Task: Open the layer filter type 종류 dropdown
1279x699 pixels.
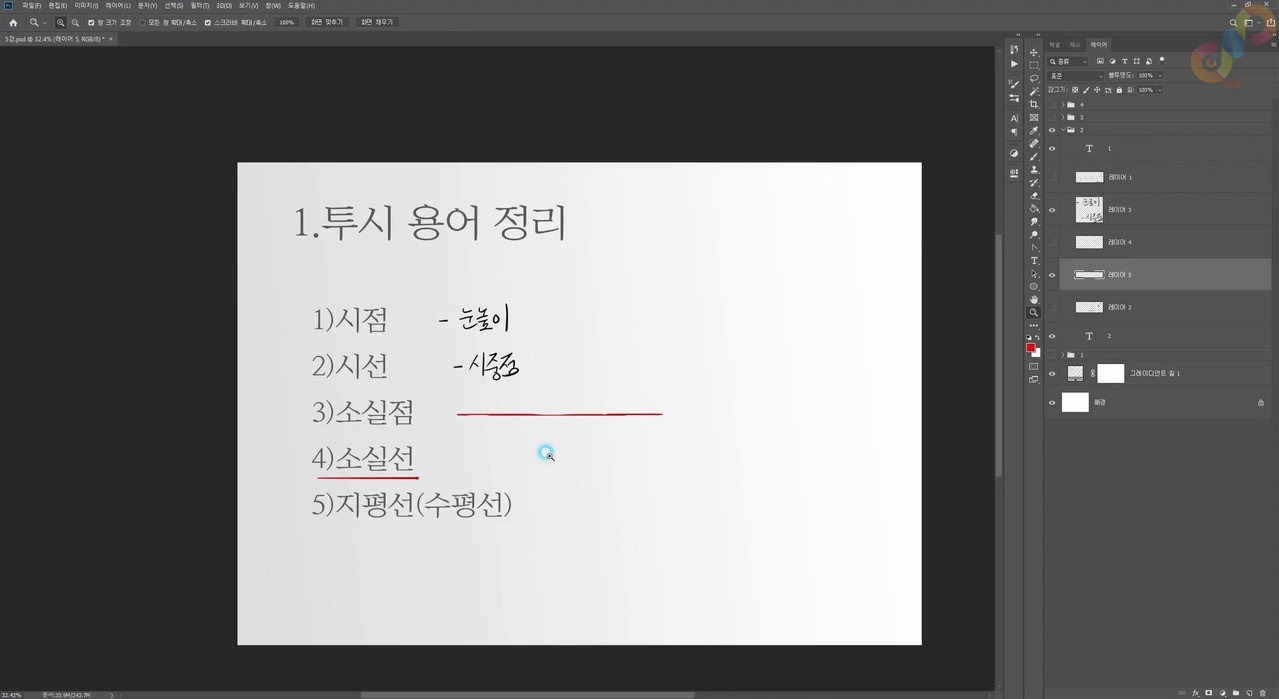Action: pos(1068,61)
